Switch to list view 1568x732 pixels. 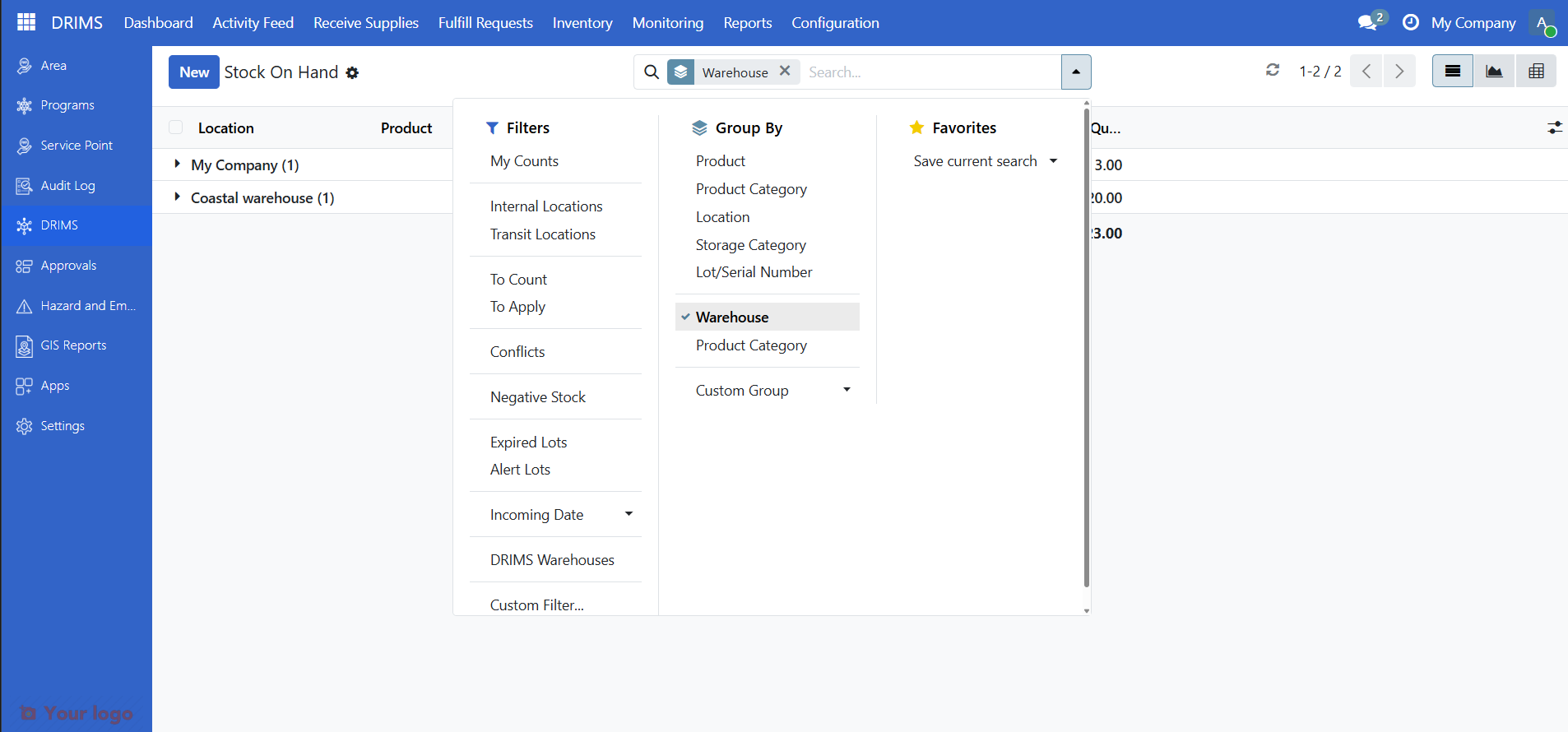1453,72
